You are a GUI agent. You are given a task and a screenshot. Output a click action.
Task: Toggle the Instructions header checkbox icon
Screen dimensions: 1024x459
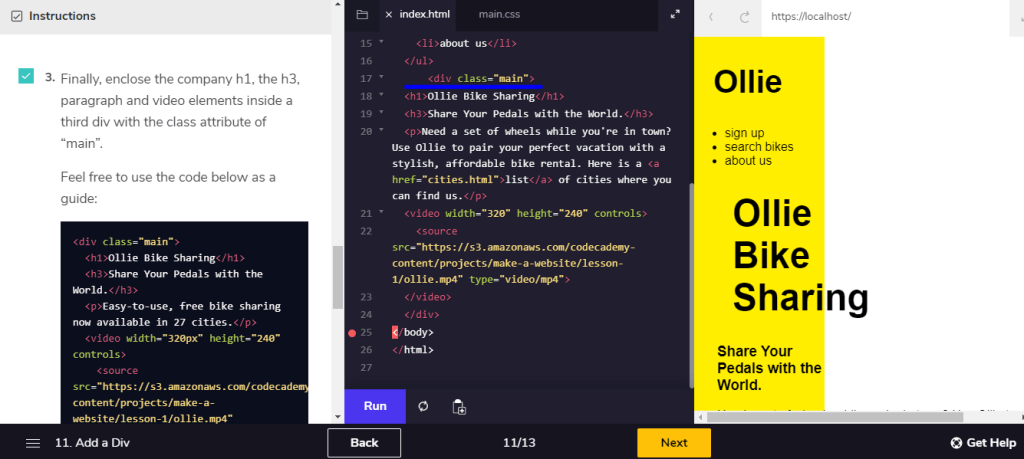coord(14,16)
